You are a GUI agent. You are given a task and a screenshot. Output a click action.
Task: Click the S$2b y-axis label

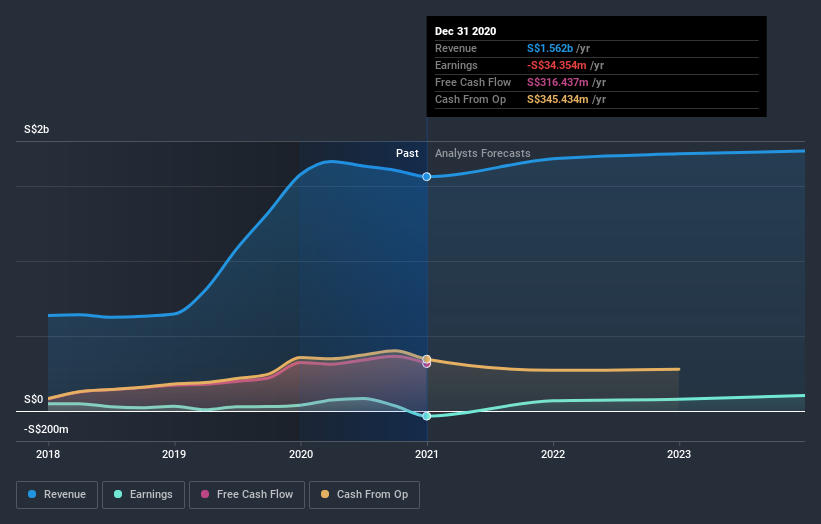click(37, 129)
